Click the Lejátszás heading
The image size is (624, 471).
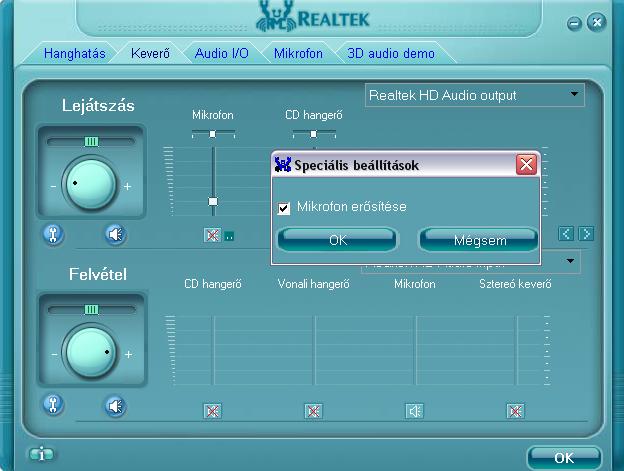[98, 106]
